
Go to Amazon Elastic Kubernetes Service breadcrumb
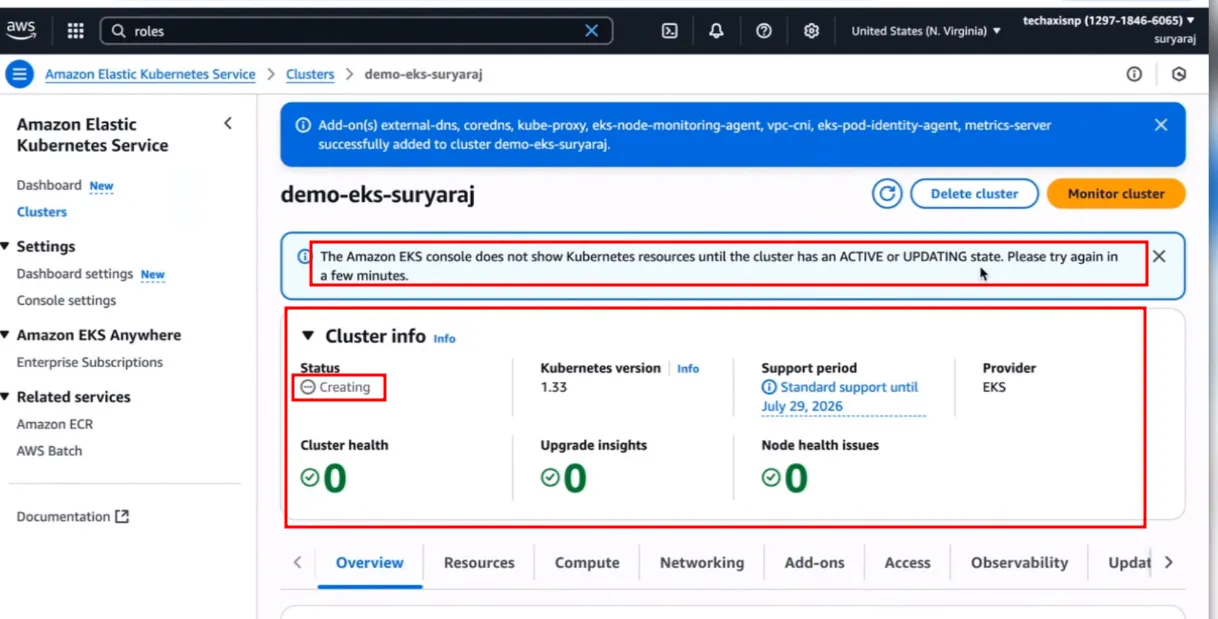point(150,74)
